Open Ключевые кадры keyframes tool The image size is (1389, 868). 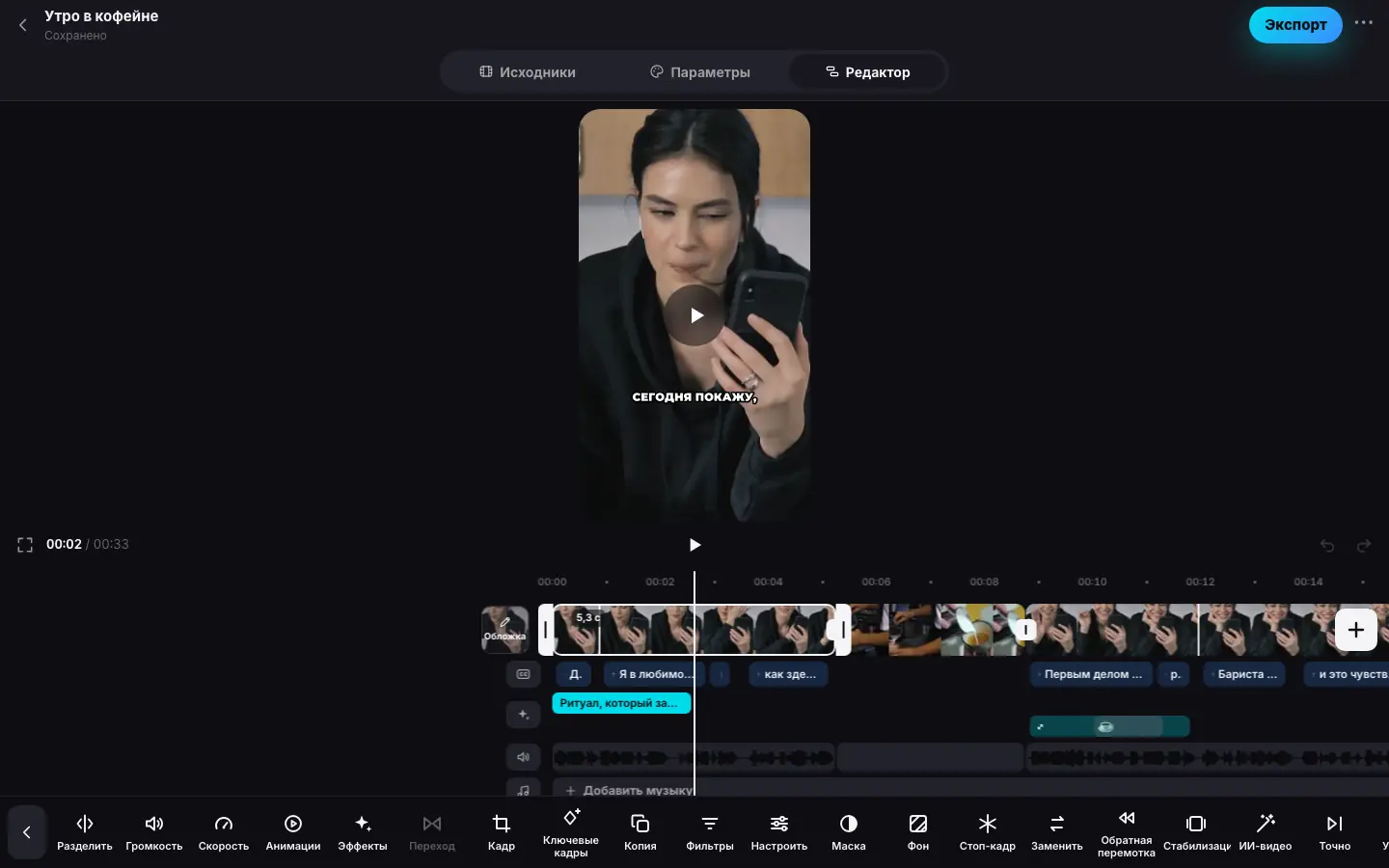[571, 833]
